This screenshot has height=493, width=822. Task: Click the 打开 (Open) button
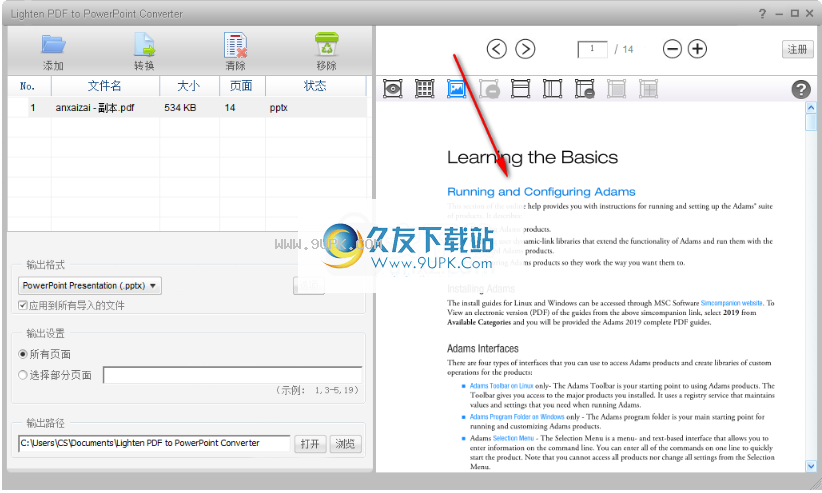(x=310, y=444)
